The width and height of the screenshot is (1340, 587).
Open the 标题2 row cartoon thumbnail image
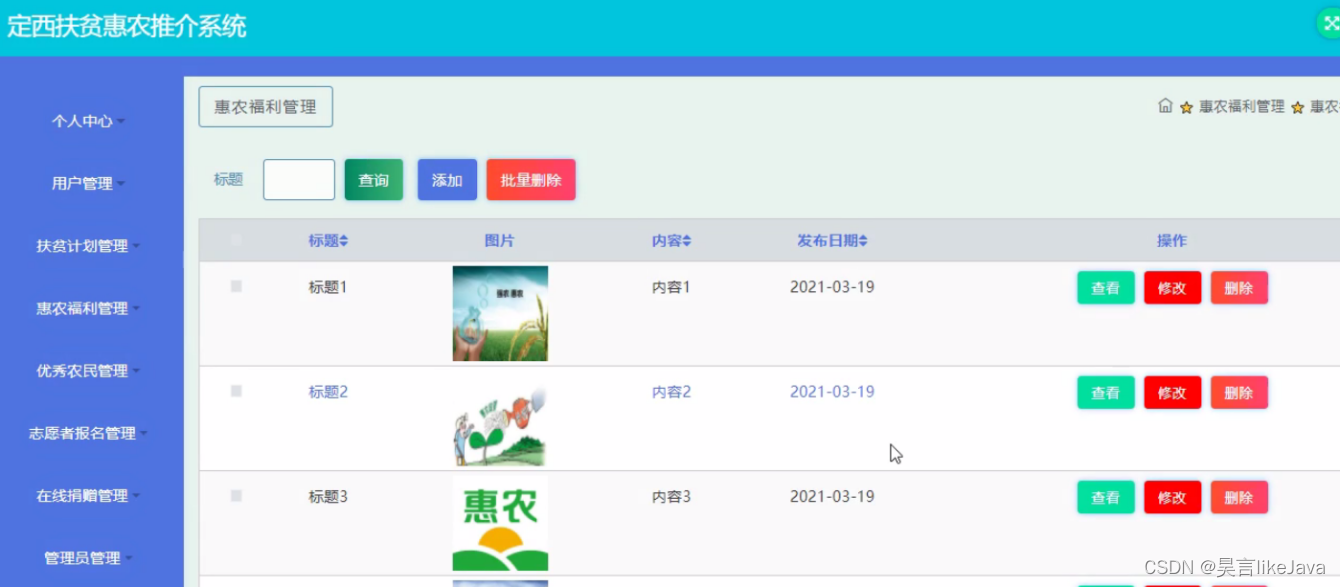(x=500, y=418)
